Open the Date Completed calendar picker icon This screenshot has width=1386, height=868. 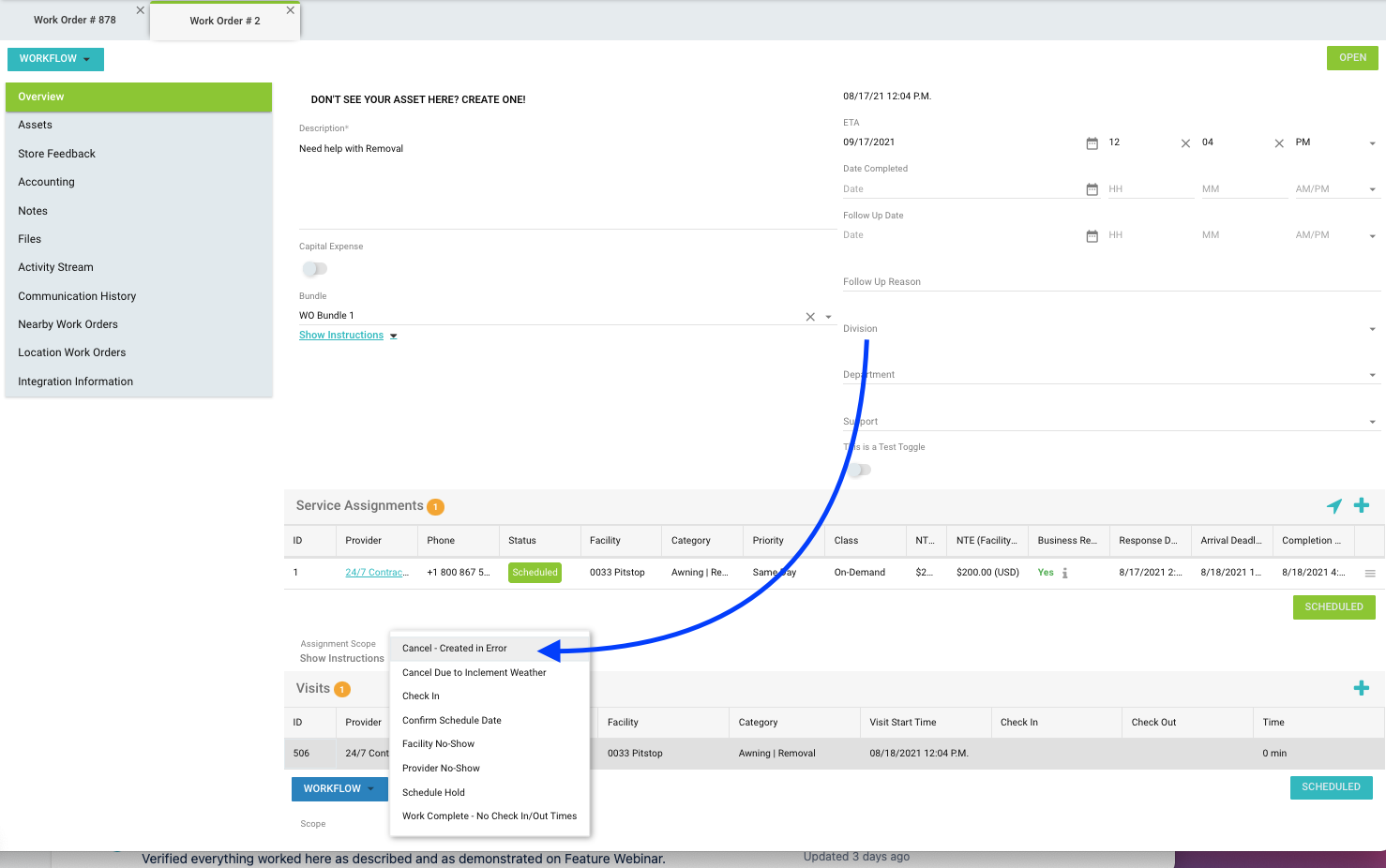click(x=1092, y=189)
